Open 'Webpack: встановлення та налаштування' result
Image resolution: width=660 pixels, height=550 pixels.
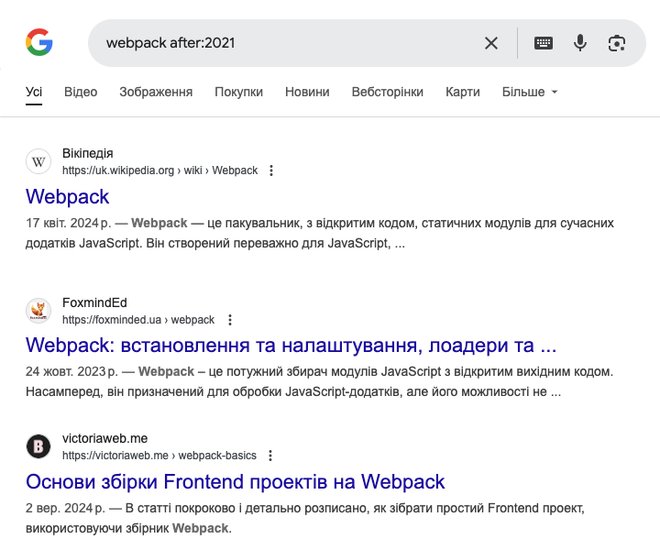tap(291, 345)
